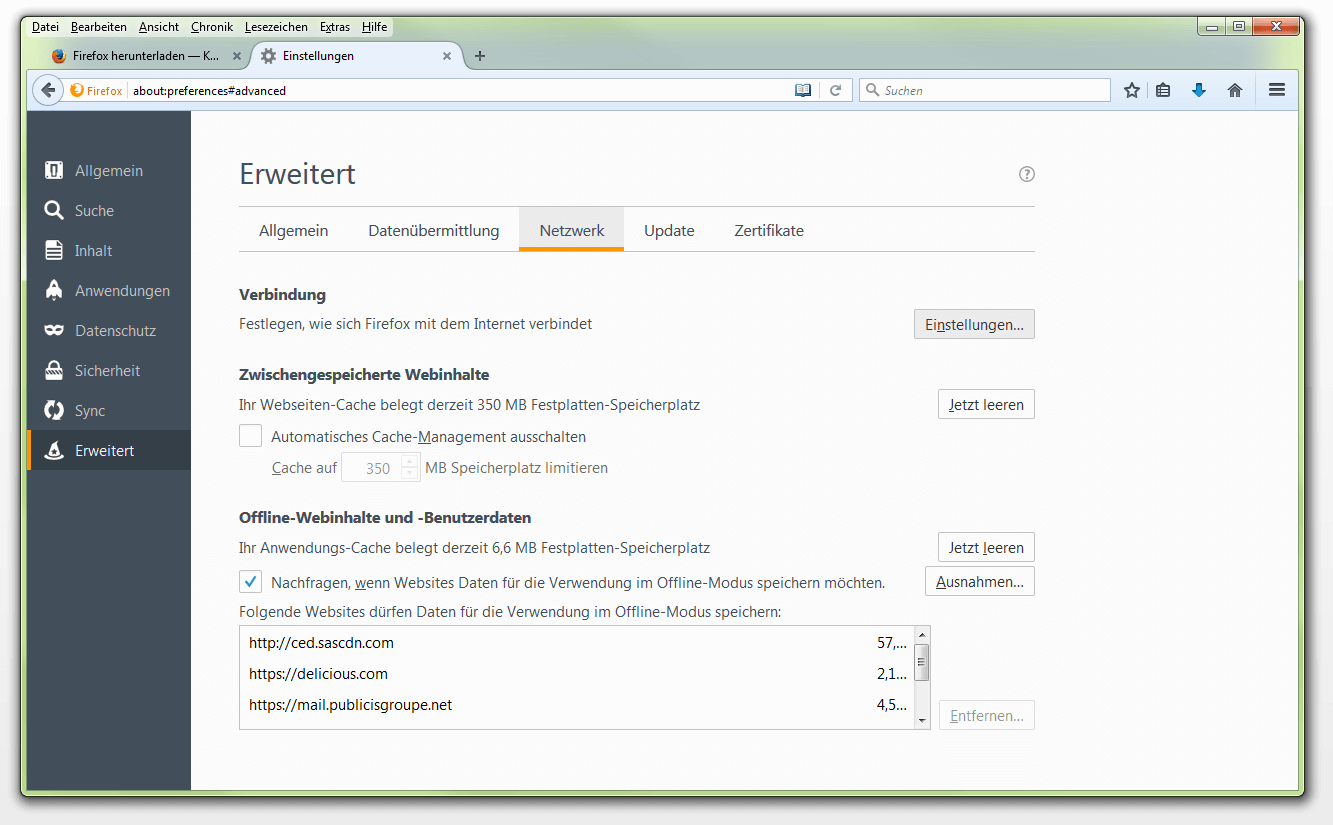This screenshot has width=1333, height=825.
Task: Open Datenschutz settings in sidebar
Action: (109, 331)
